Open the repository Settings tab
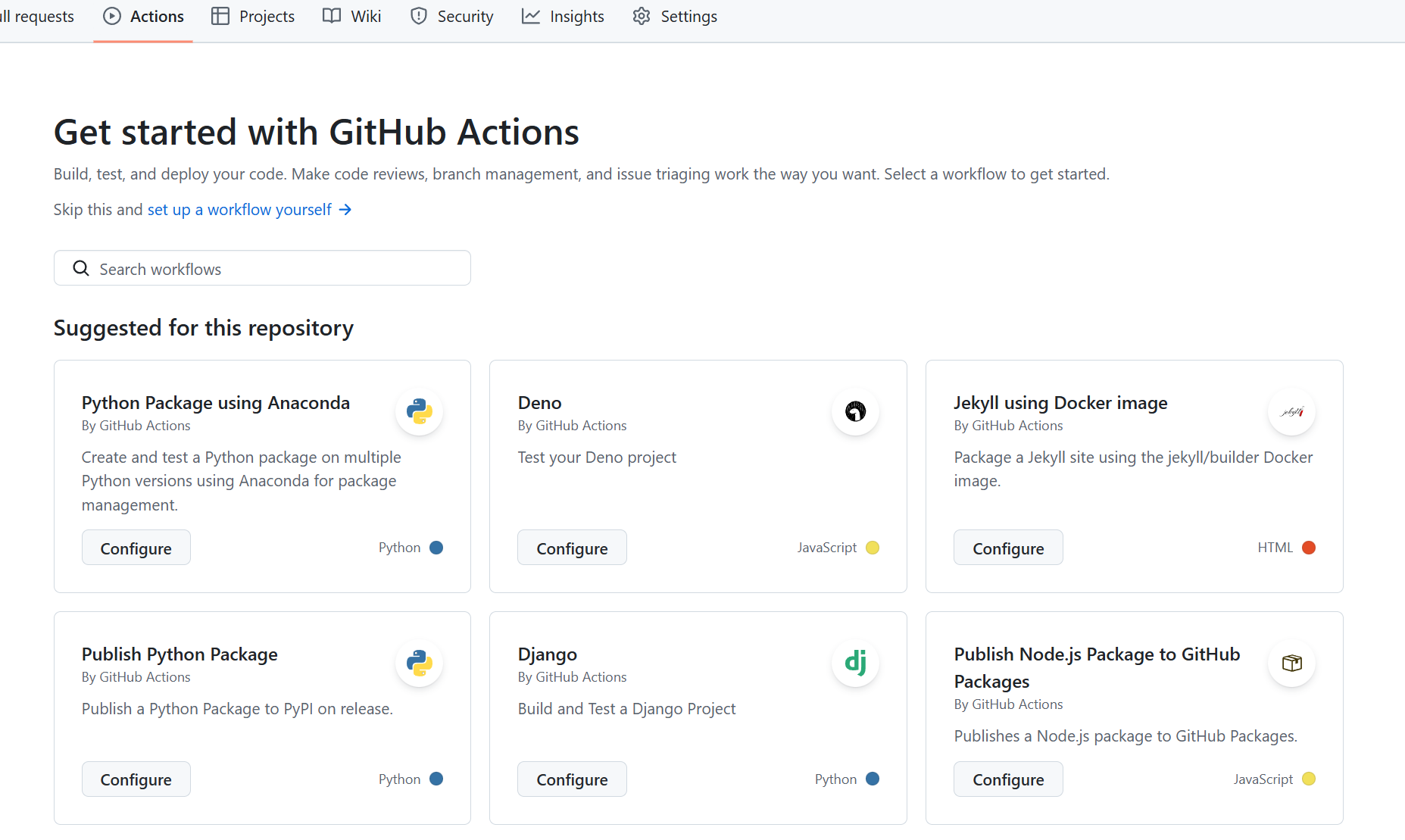The height and width of the screenshot is (840, 1405). pos(675,16)
